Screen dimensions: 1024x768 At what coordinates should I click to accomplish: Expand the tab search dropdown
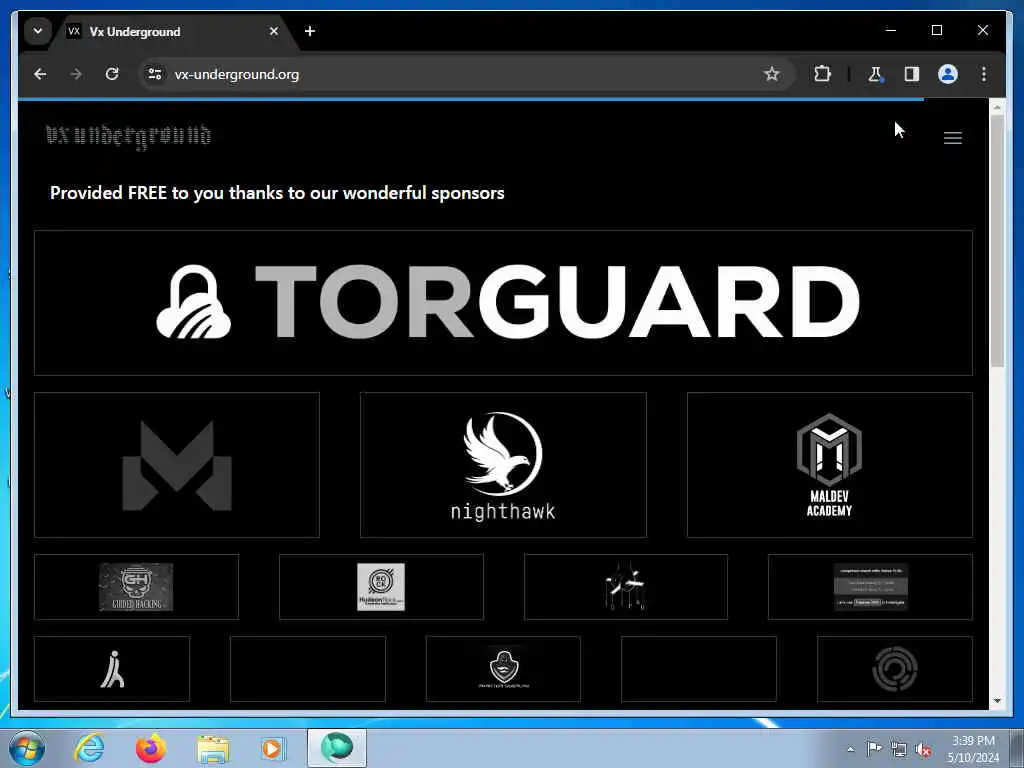pos(38,31)
